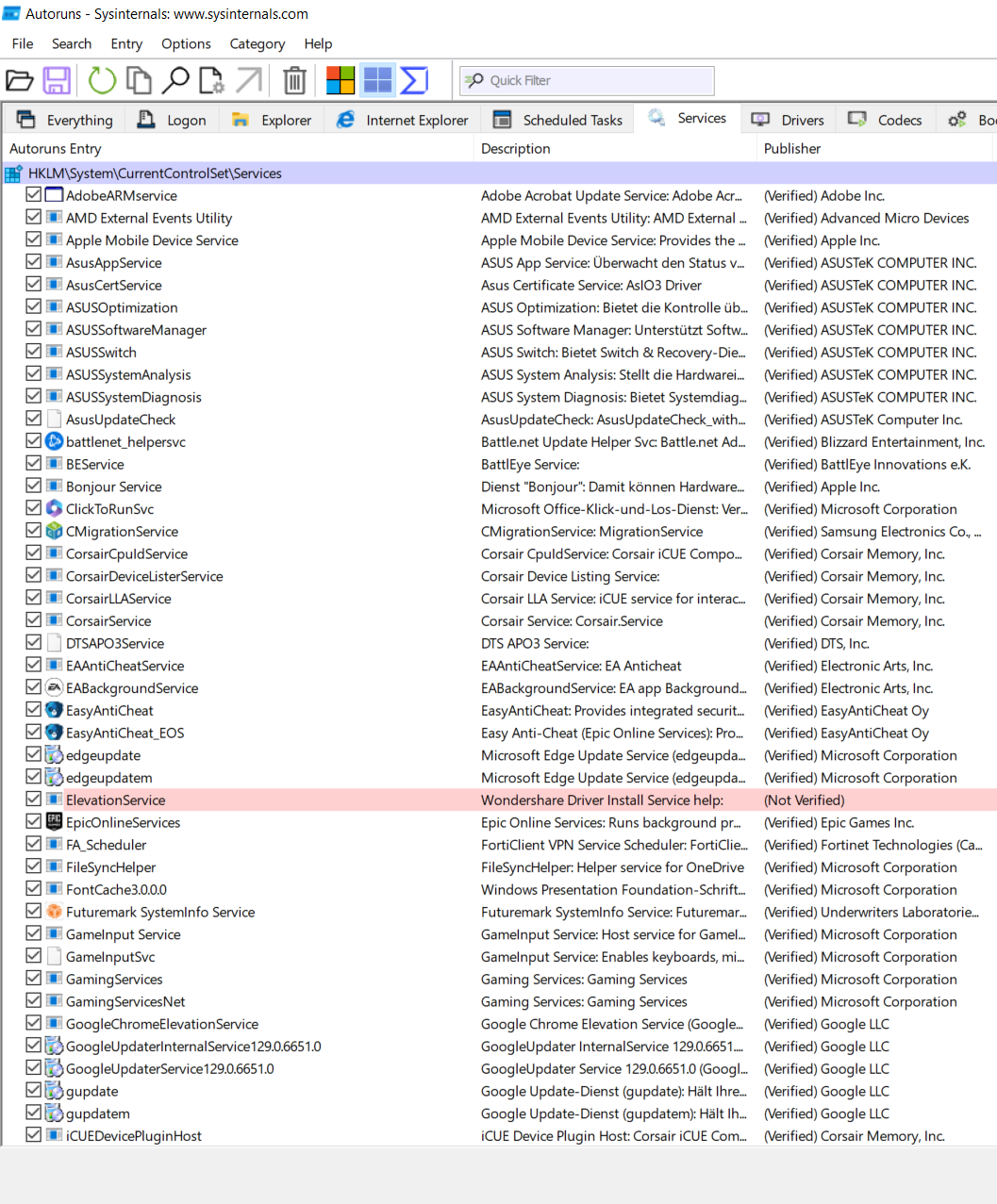Click the Delete trash can toolbar icon
The image size is (997, 1204).
(x=295, y=81)
